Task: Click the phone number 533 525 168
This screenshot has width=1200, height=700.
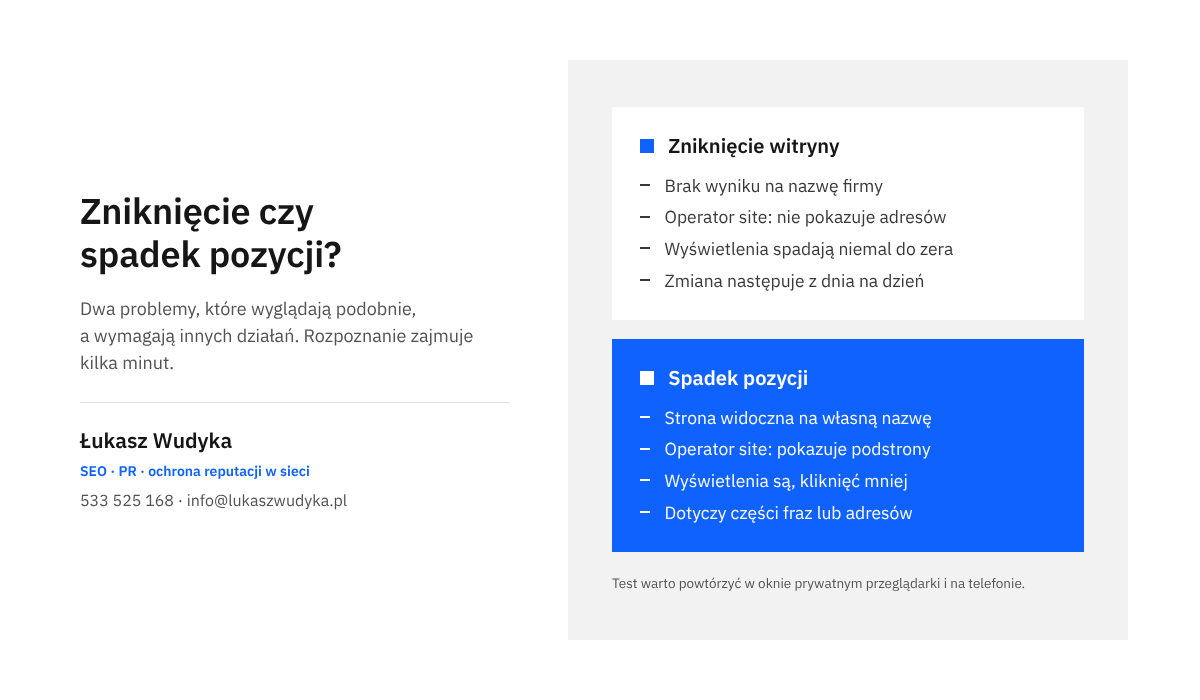Action: 127,501
